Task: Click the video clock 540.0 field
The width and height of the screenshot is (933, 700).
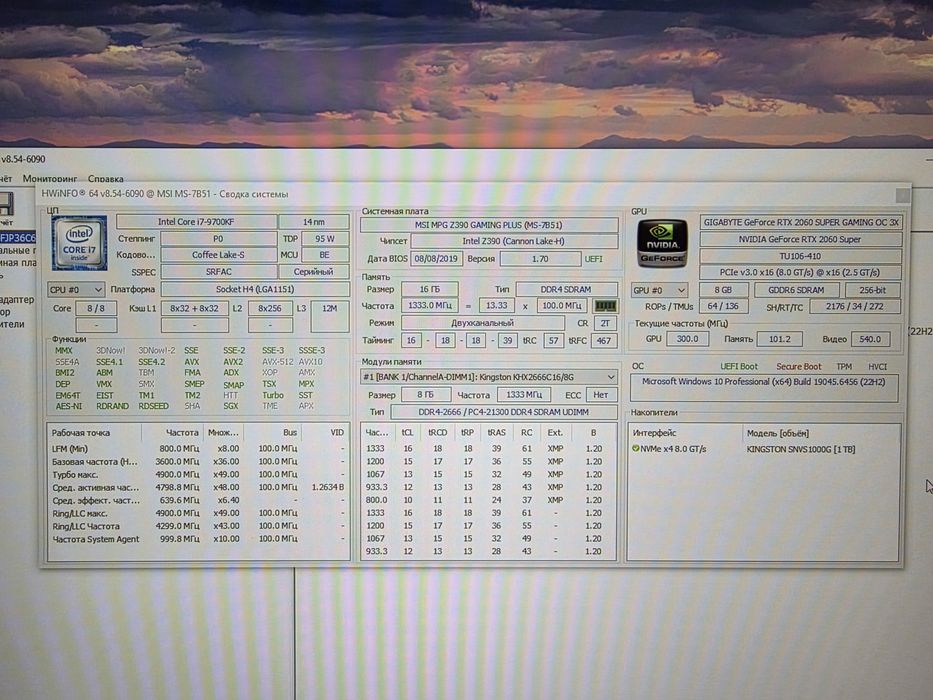Action: tap(870, 339)
